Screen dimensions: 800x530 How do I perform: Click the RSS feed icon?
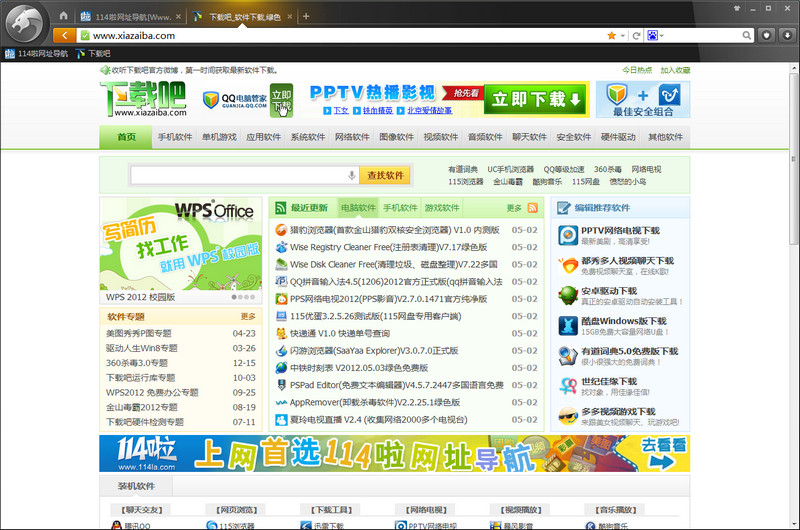click(x=533, y=208)
